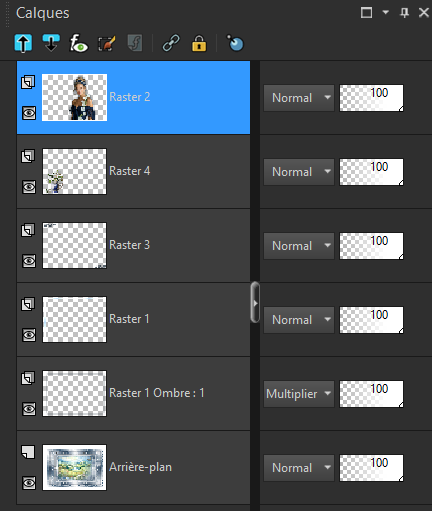Open the Multiplier blend mode dropdown
432x511 pixels.
pyautogui.click(x=299, y=394)
